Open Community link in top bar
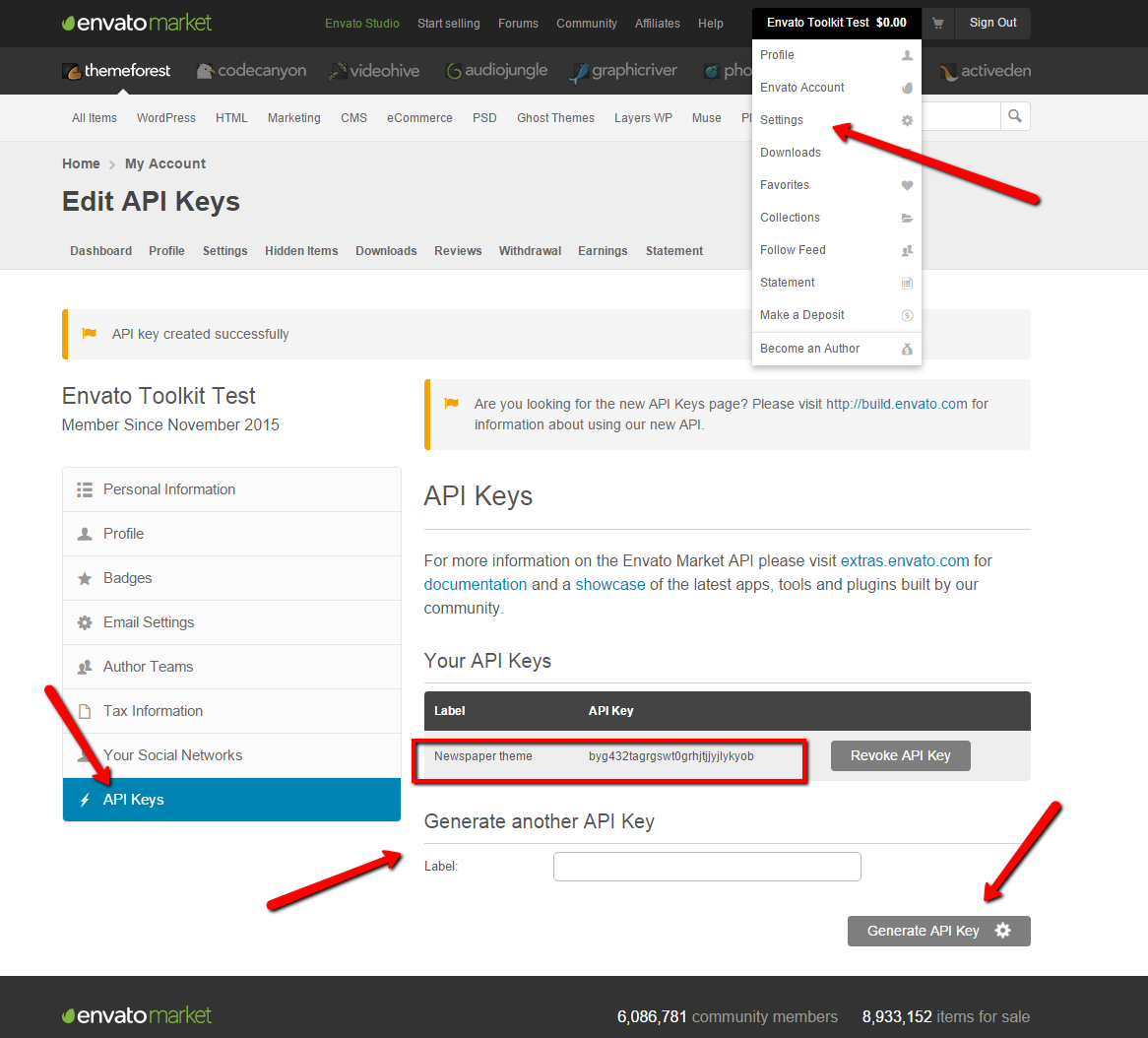Viewport: 1148px width, 1038px height. [587, 24]
